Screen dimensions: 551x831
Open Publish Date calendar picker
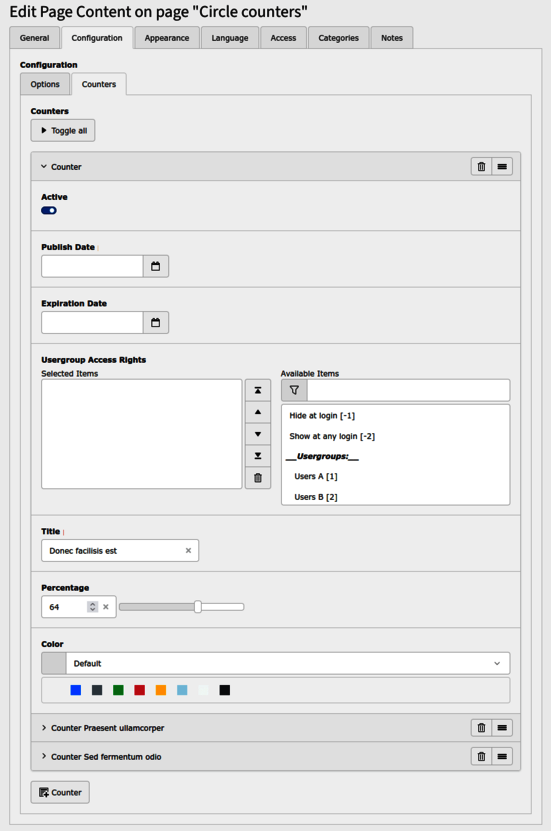click(x=156, y=266)
